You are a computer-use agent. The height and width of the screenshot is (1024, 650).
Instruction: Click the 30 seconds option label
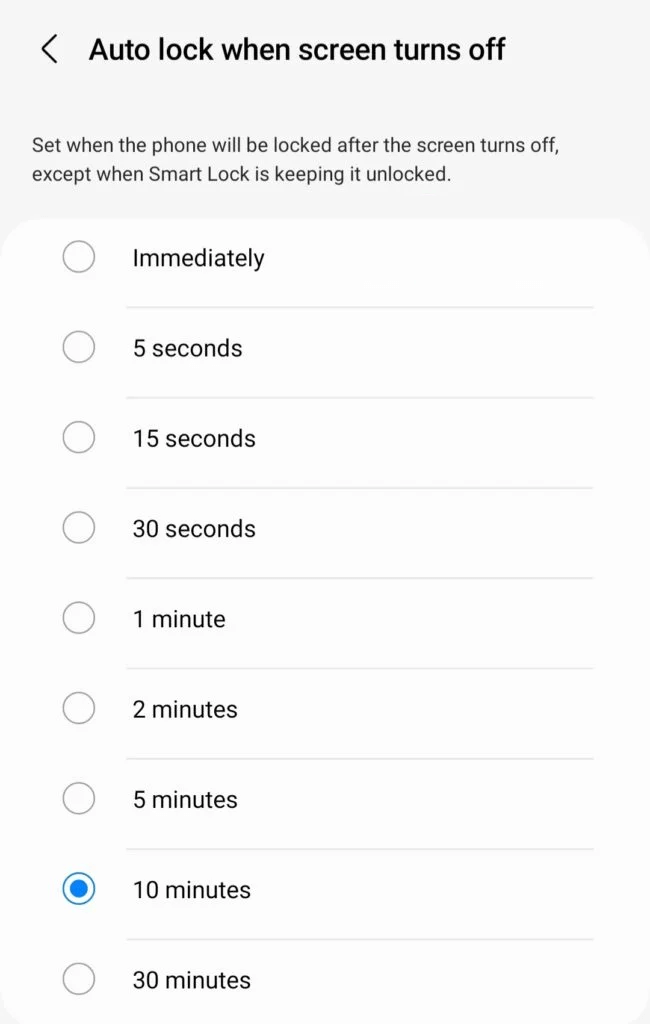tap(194, 527)
